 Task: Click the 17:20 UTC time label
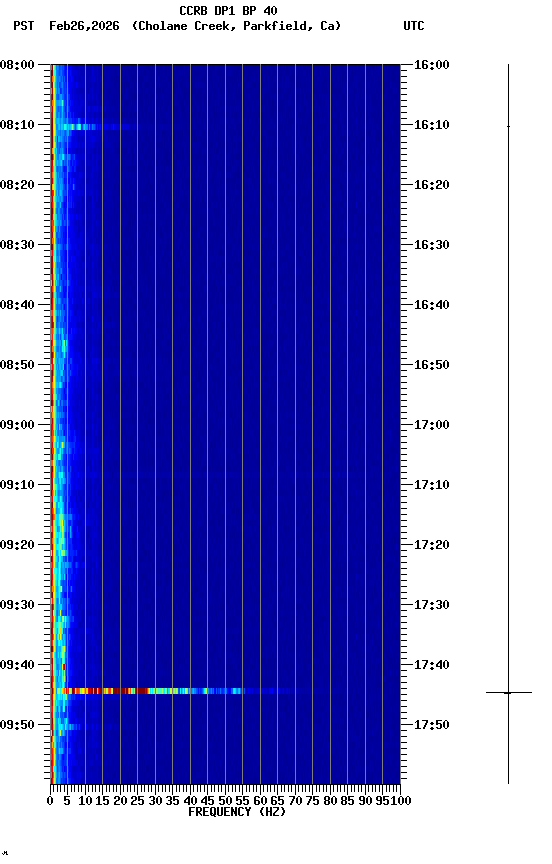coord(432,546)
